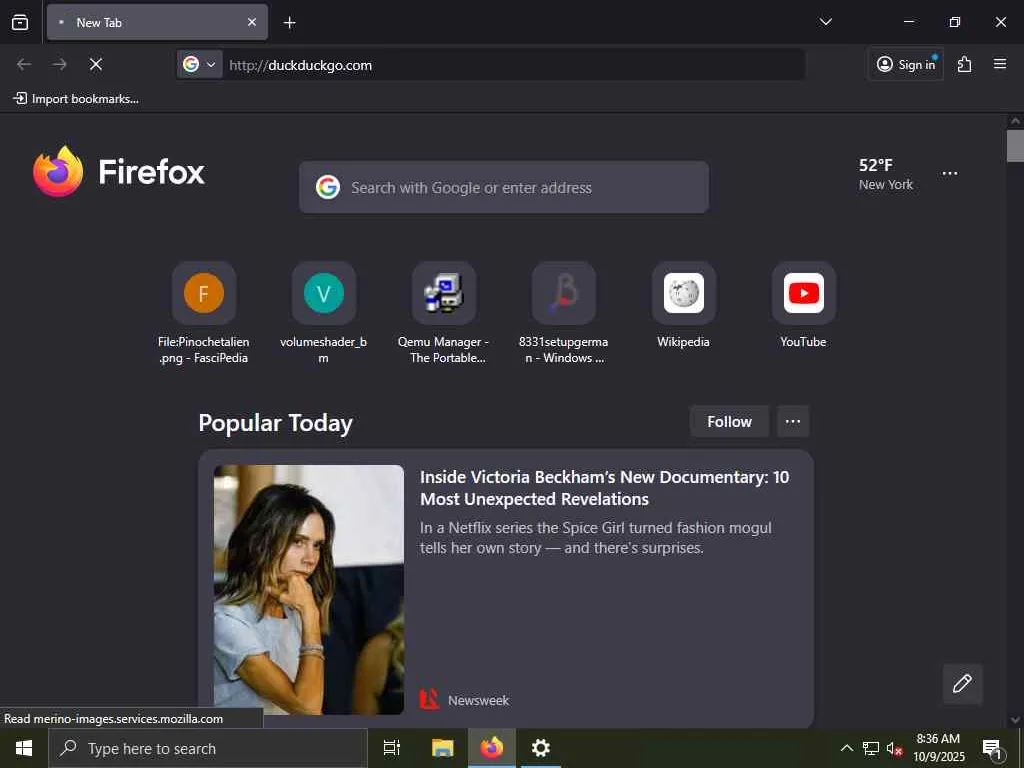Click Import bookmarks in bookmarks toolbar
The height and width of the screenshot is (768, 1024).
pos(76,99)
